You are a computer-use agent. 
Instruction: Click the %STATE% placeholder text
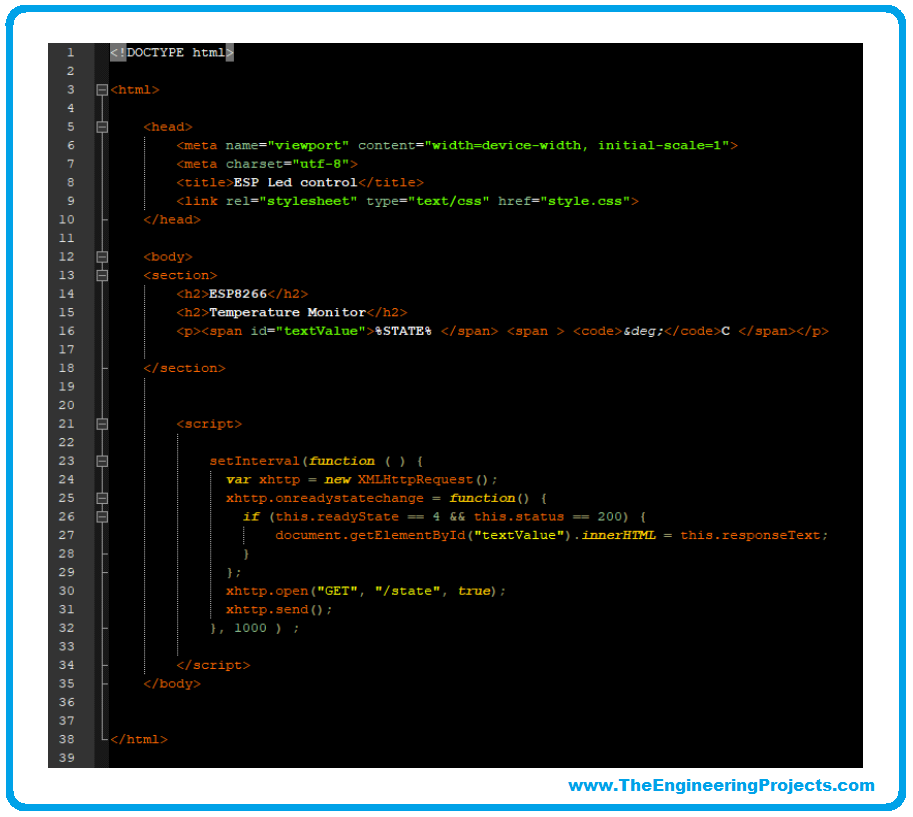tap(404, 331)
